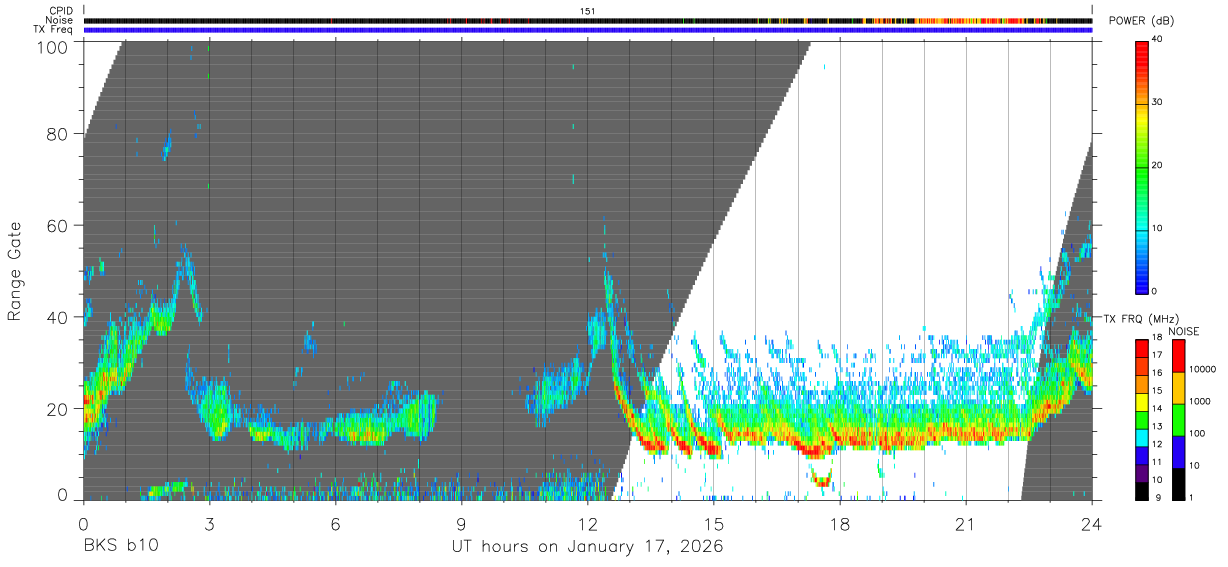Click the POWER (dB) legend title
The width and height of the screenshot is (1228, 567).
point(1140,21)
